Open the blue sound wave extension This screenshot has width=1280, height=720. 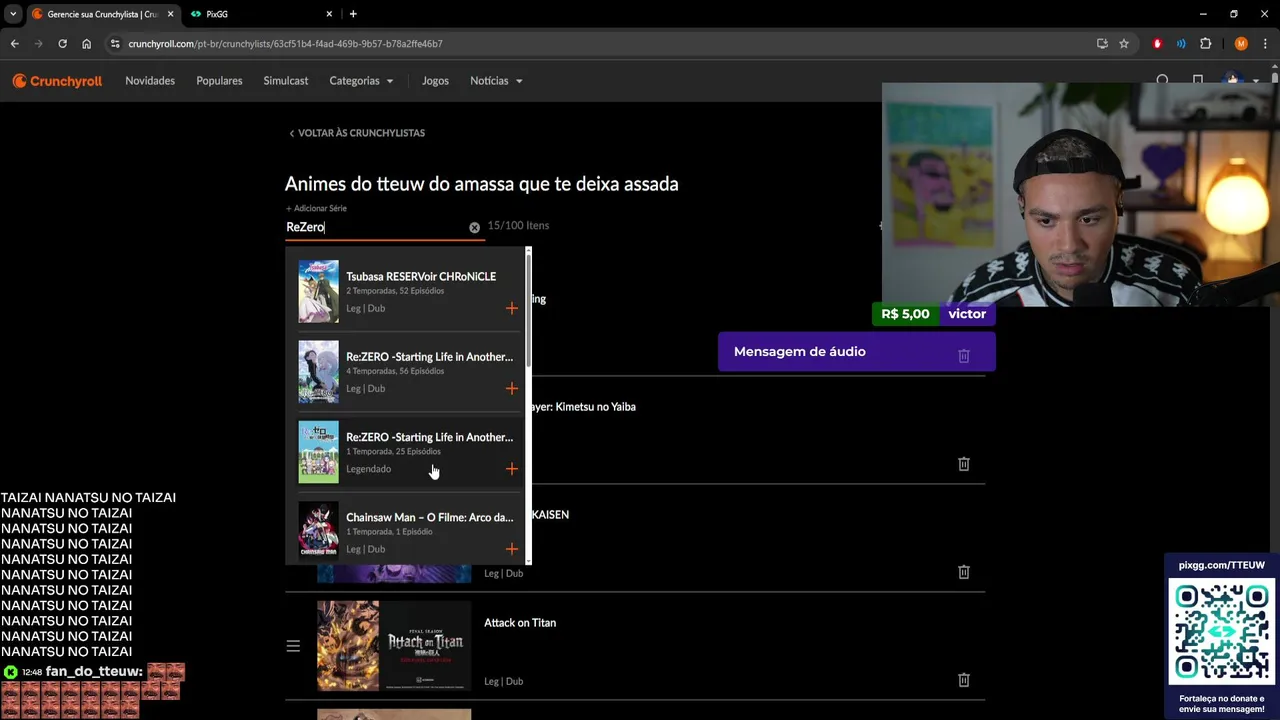coord(1181,44)
